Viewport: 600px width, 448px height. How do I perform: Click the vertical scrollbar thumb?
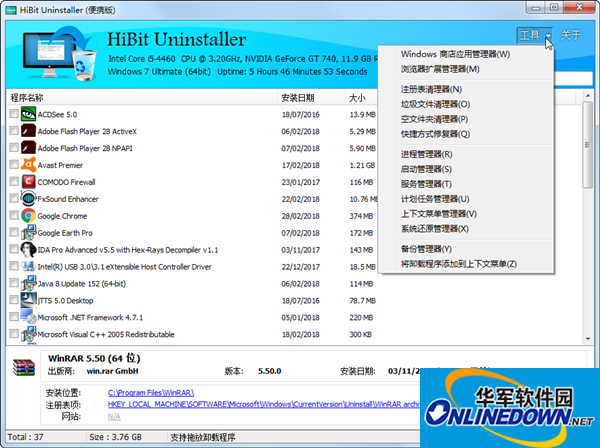[x=588, y=145]
